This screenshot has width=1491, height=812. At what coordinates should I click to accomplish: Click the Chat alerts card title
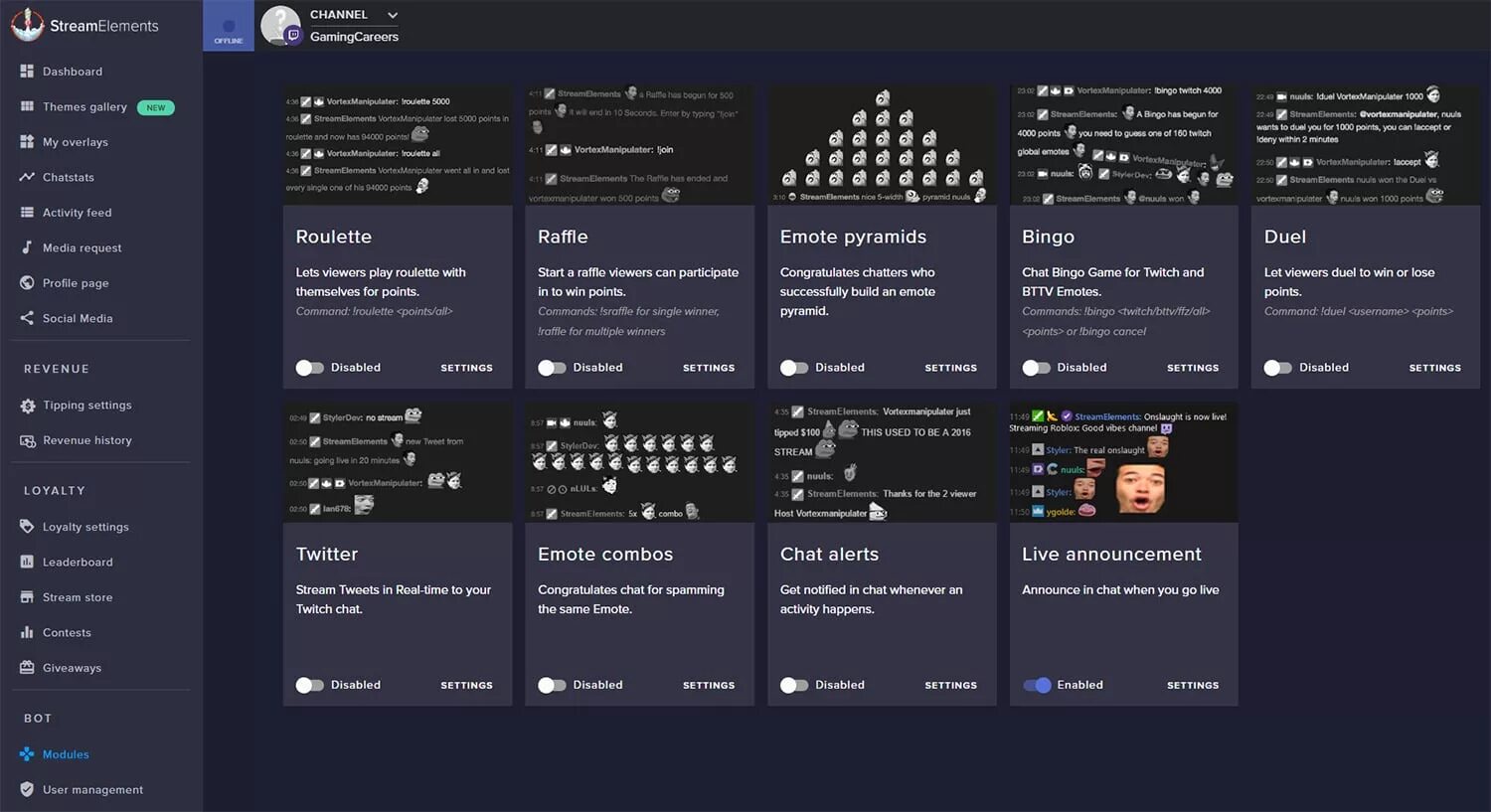click(829, 555)
